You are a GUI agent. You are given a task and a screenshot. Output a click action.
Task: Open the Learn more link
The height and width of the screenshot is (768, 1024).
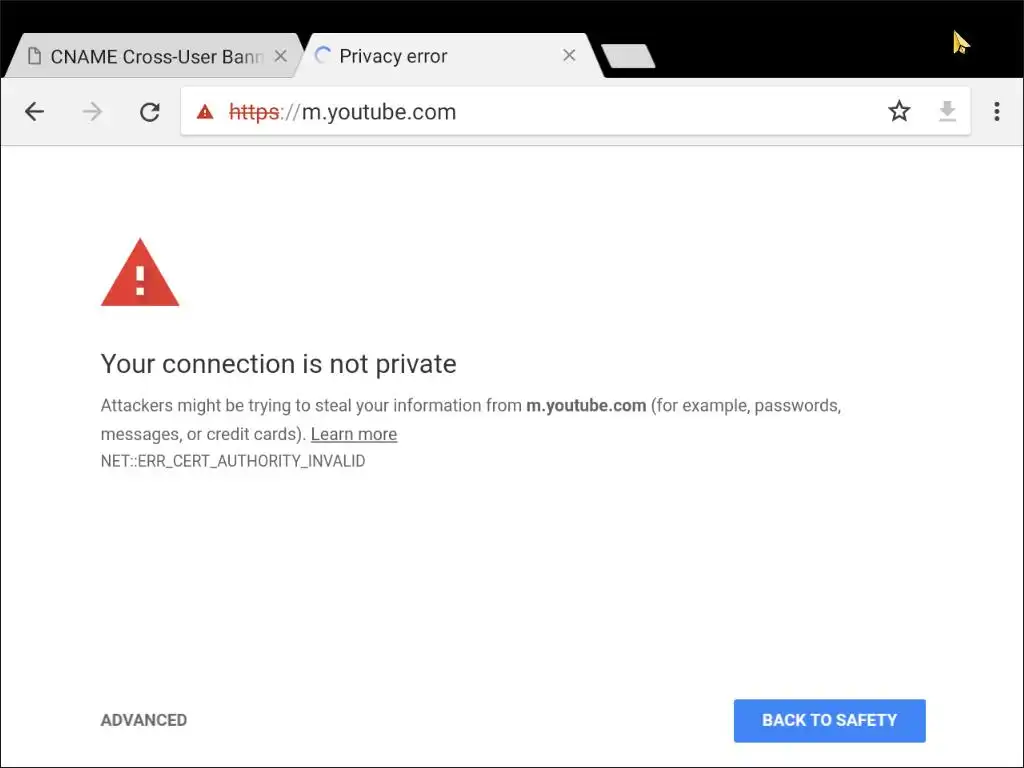tap(354, 434)
